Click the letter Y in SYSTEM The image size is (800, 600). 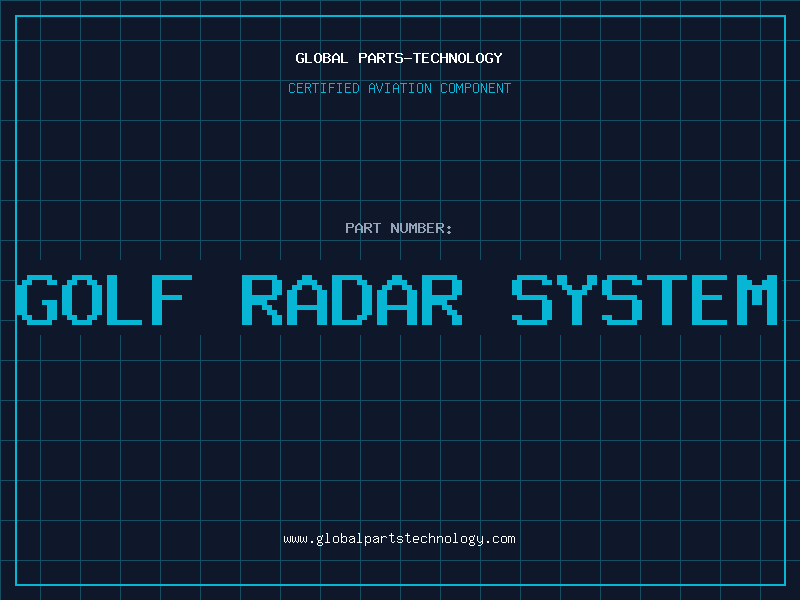[578, 300]
